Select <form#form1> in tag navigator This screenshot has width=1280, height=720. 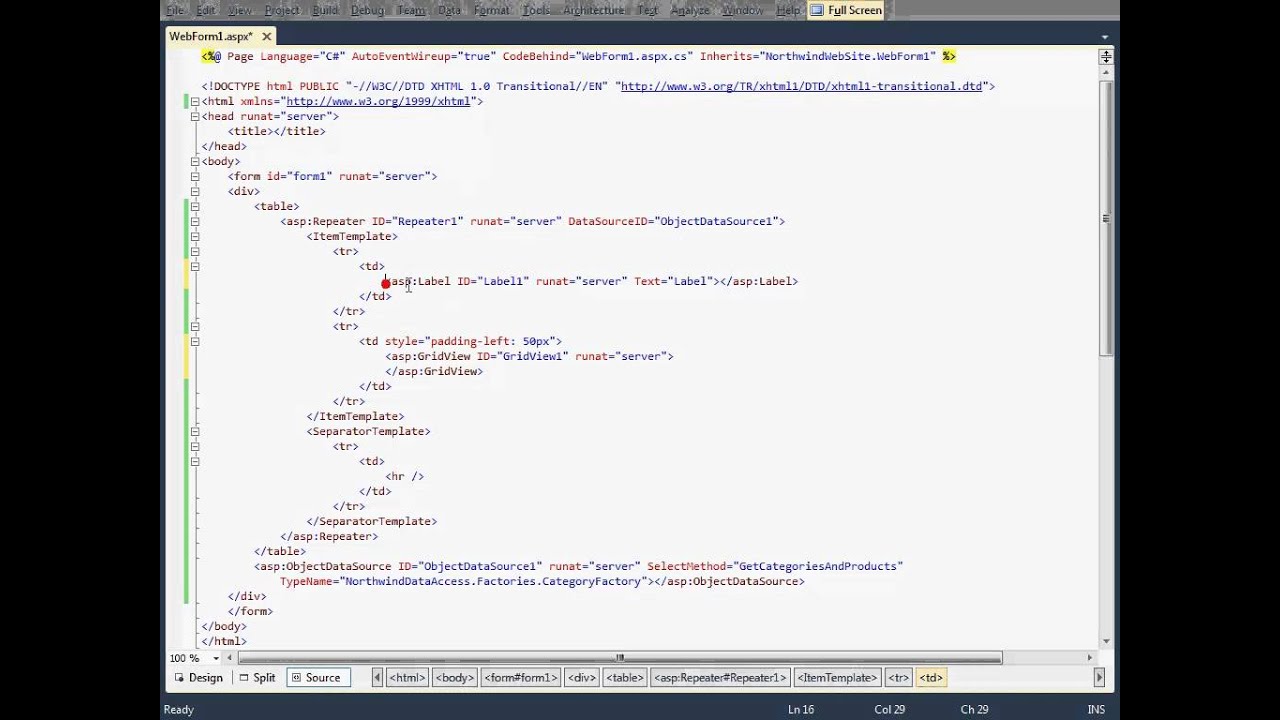tap(520, 677)
